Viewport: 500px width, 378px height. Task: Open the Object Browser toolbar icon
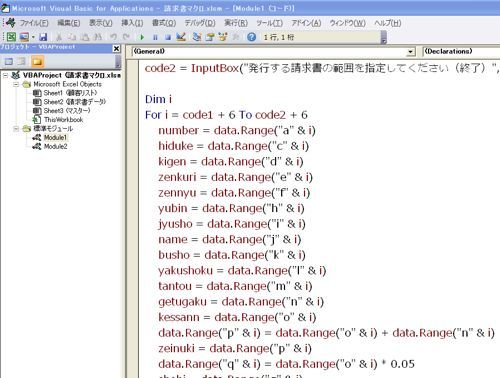[x=223, y=37]
